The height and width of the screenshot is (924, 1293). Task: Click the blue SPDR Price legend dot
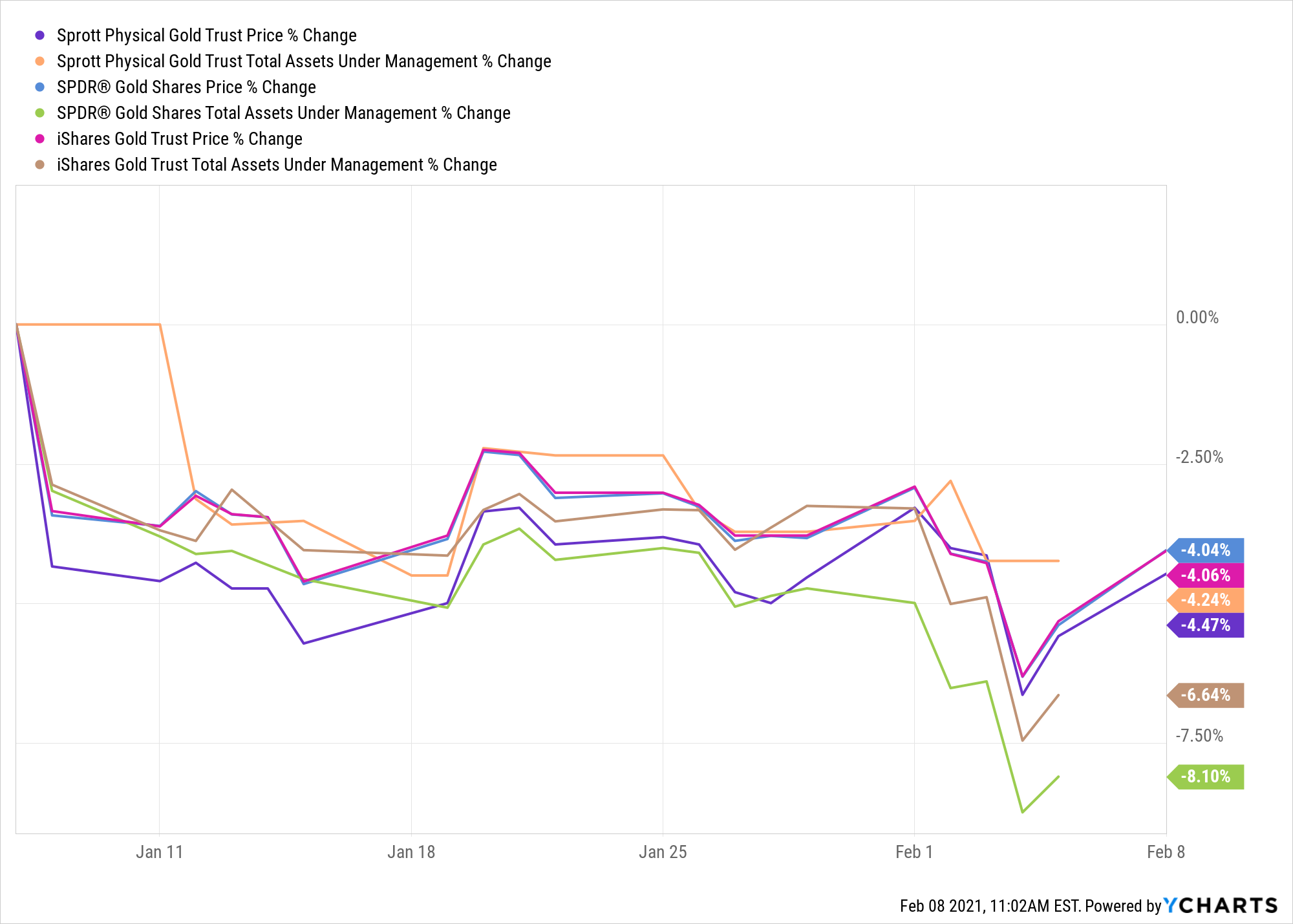40,87
